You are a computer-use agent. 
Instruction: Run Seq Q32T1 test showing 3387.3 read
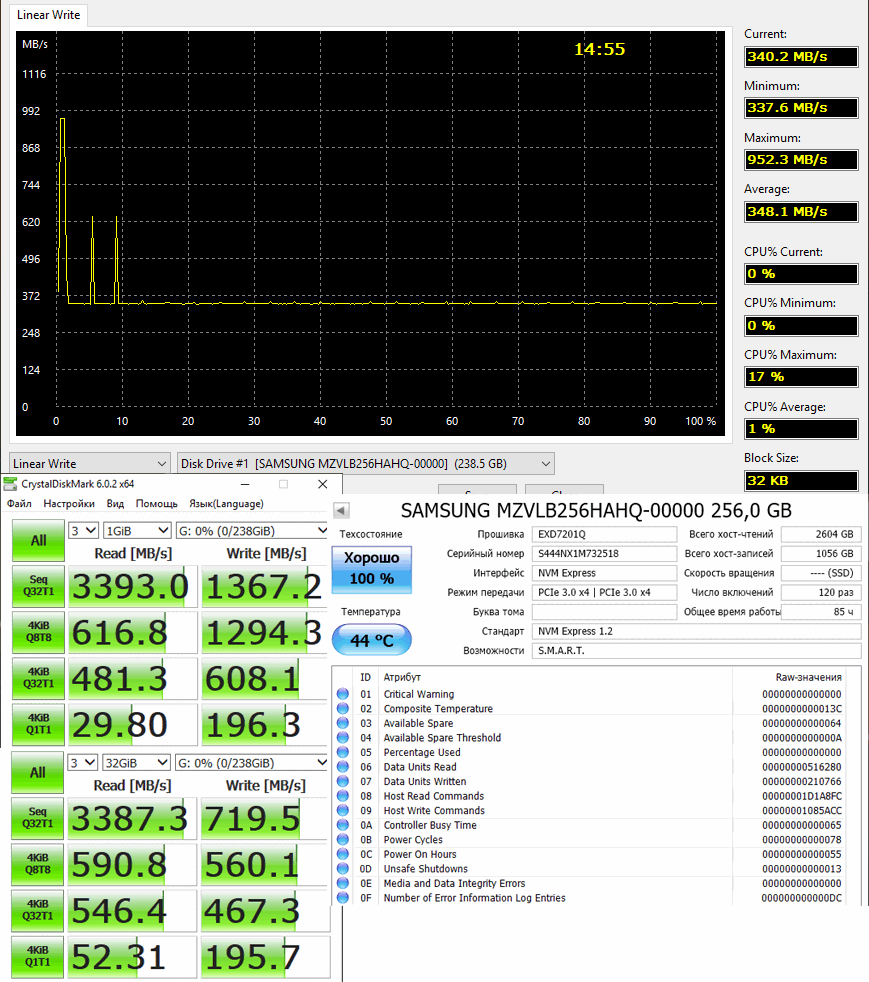pos(38,818)
